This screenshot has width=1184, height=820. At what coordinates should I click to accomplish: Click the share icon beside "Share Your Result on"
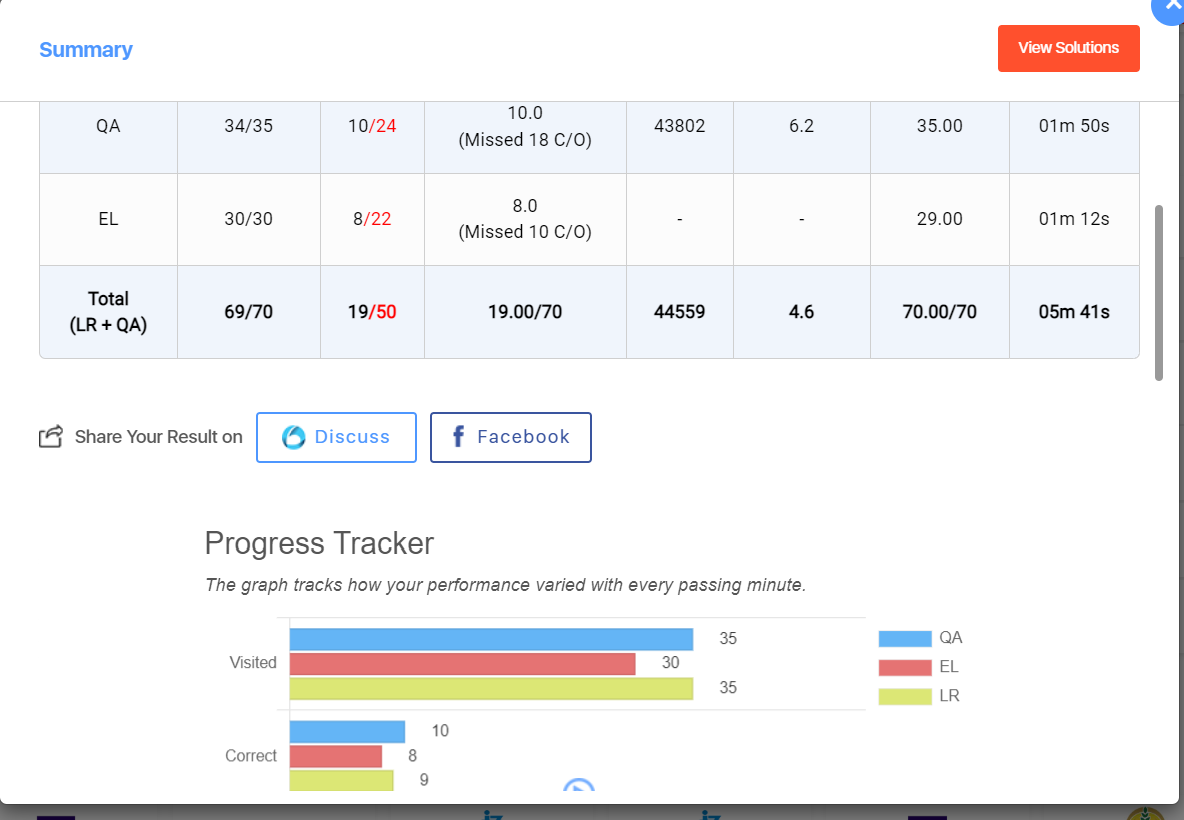49,435
